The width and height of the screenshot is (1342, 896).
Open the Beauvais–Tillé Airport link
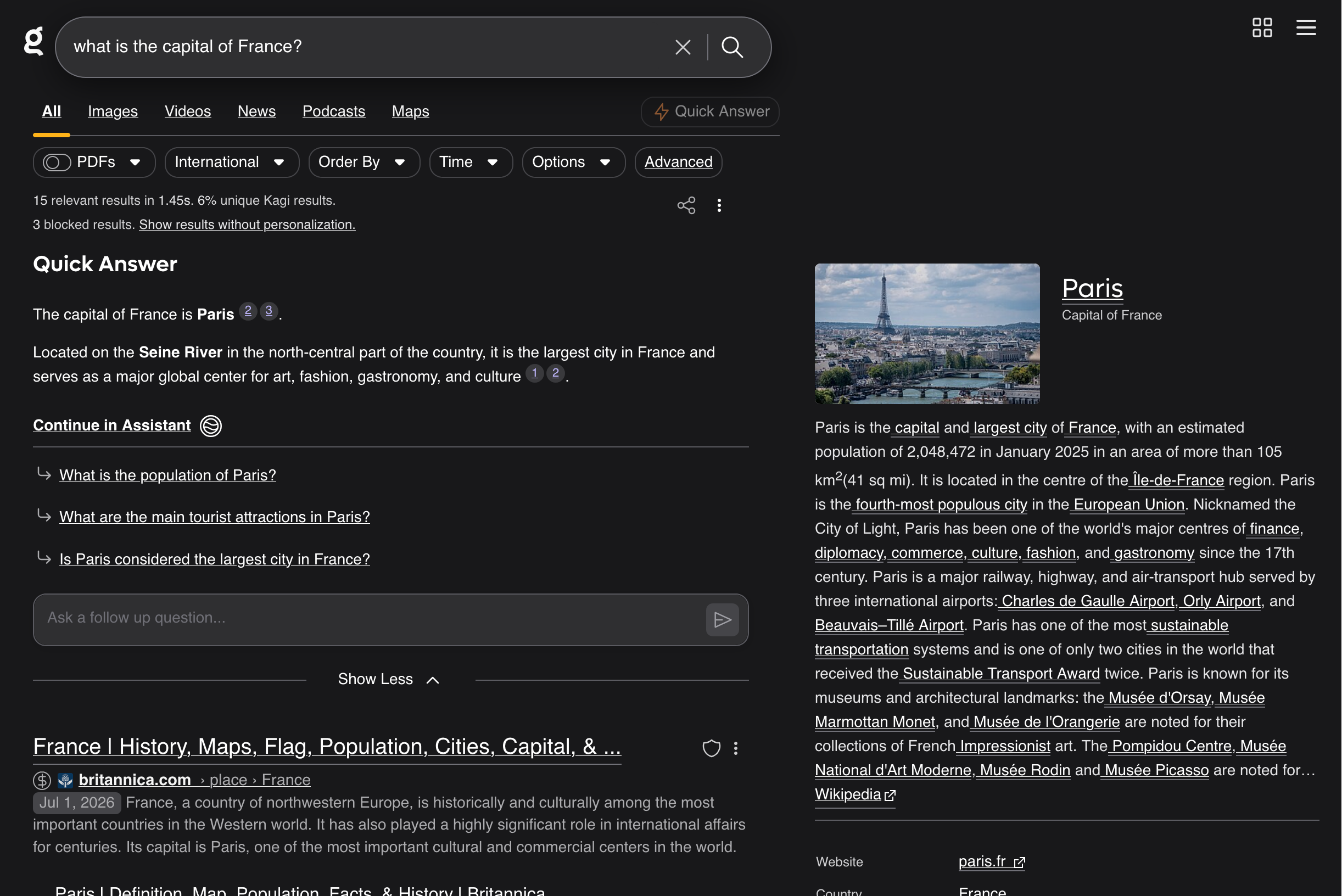coord(890,626)
